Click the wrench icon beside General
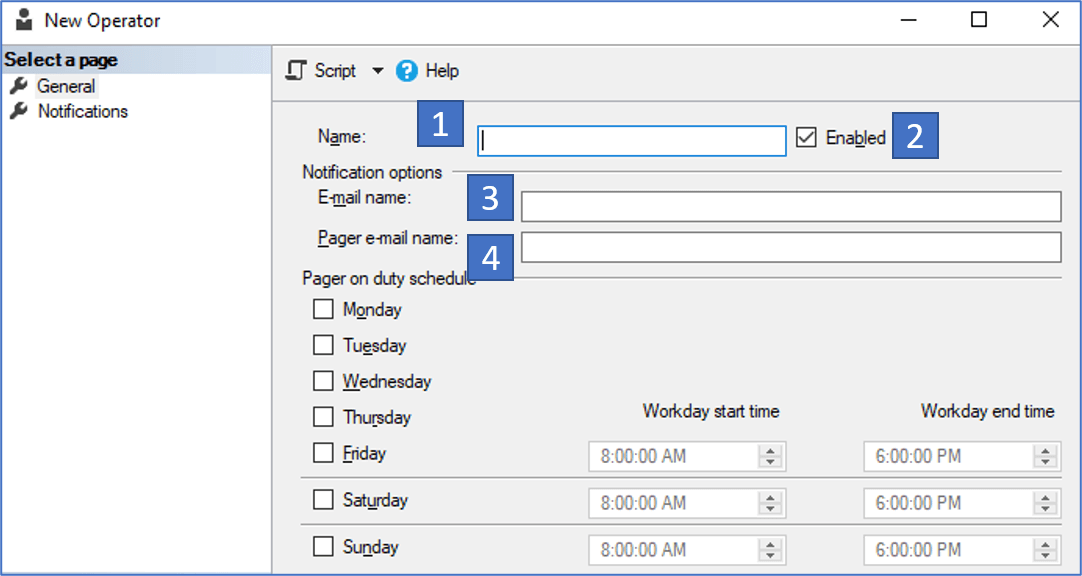The height and width of the screenshot is (576, 1082). pos(19,86)
